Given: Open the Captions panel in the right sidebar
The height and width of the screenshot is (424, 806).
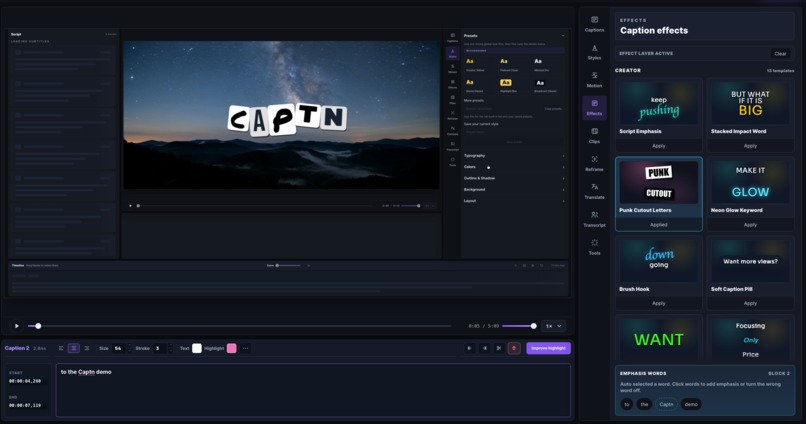Looking at the screenshot, I should coord(594,24).
